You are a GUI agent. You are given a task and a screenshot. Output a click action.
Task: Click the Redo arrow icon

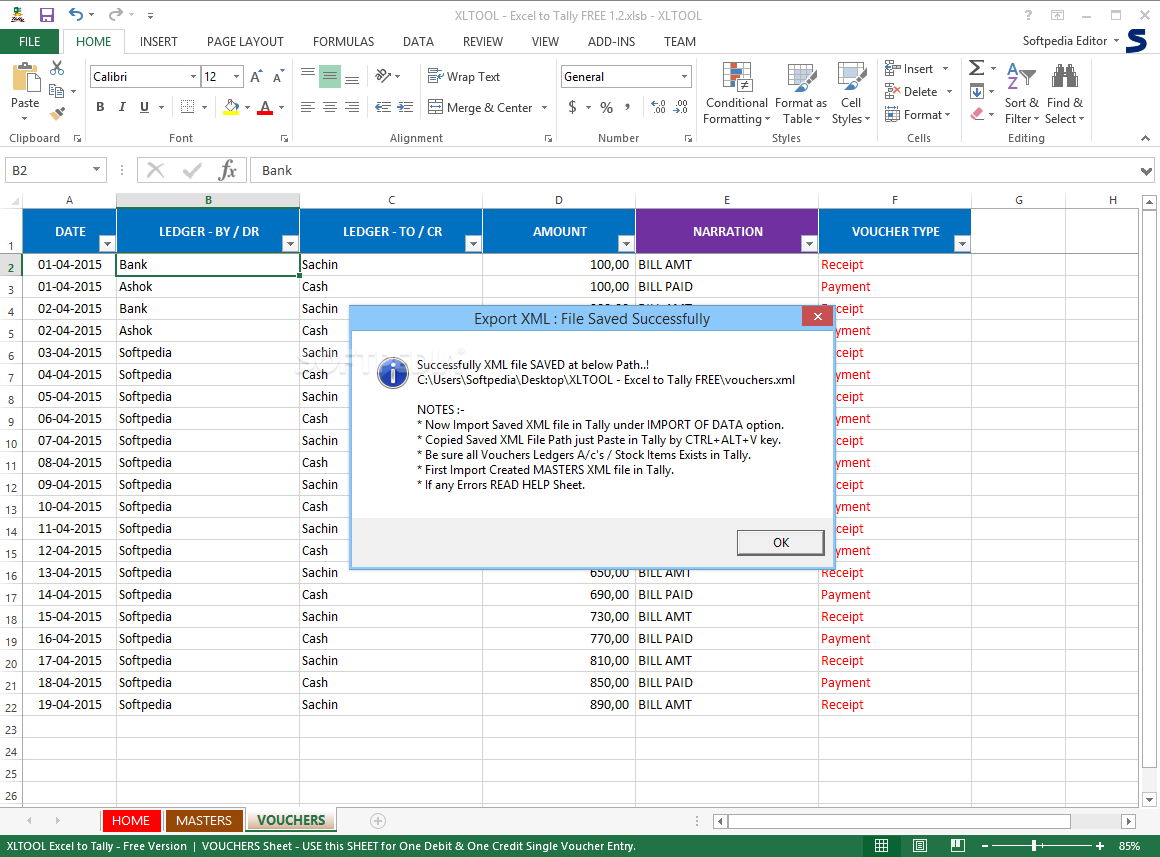coord(115,15)
